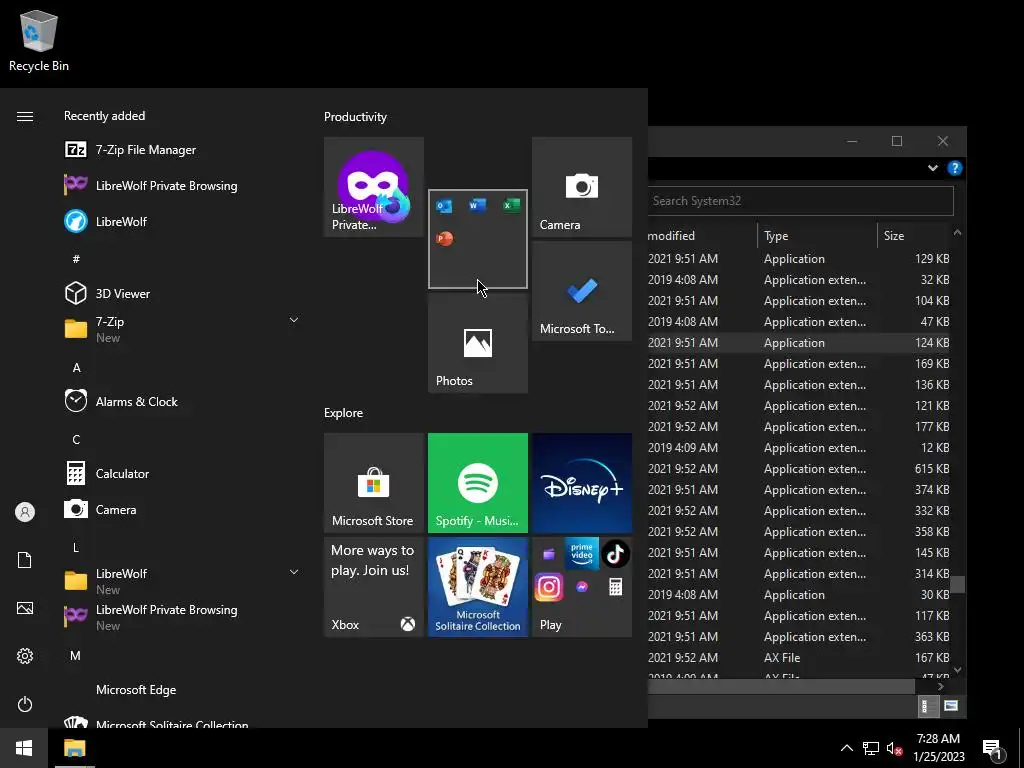
Task: Open File Explorer from taskbar
Action: [x=74, y=748]
